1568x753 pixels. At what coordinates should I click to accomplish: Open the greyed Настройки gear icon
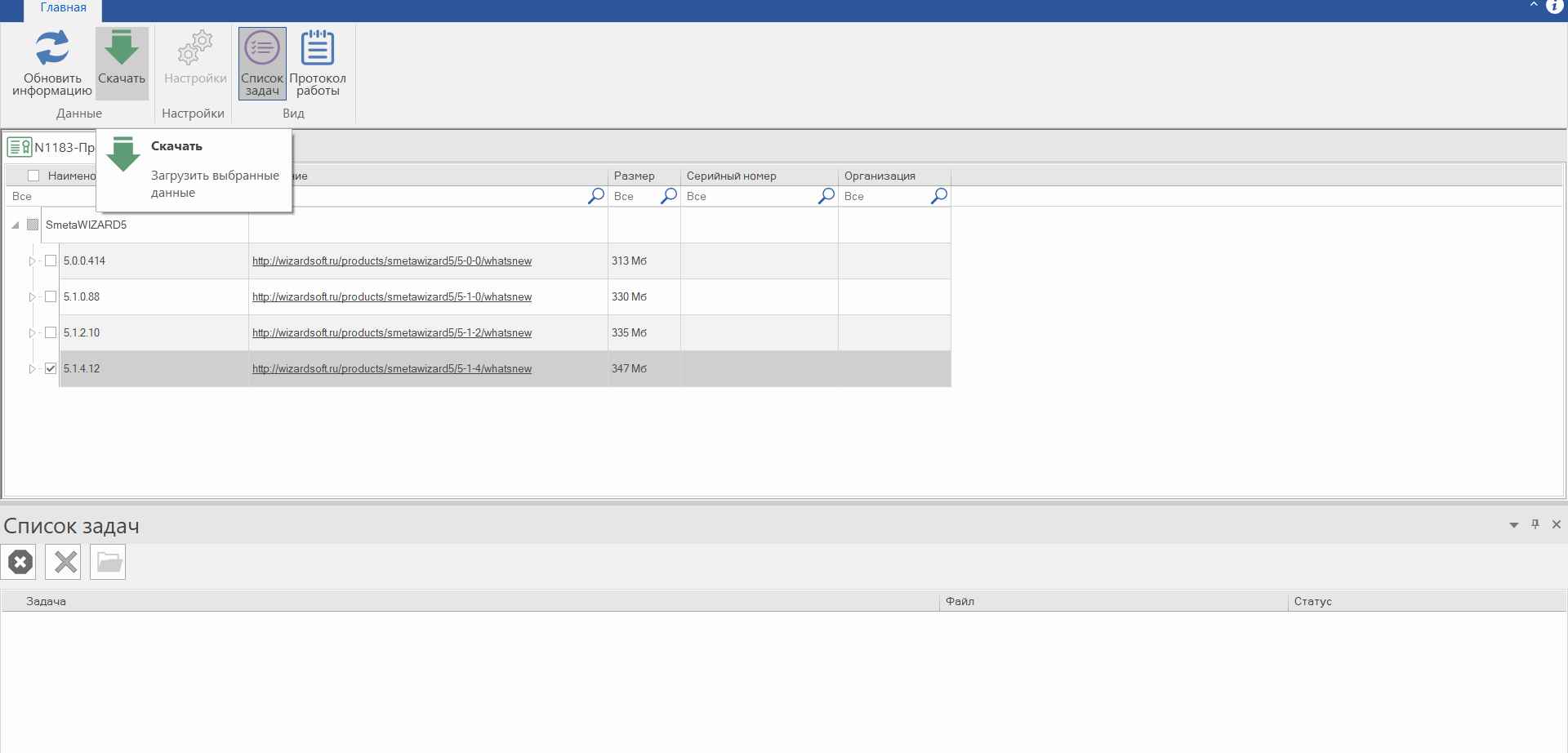point(195,47)
